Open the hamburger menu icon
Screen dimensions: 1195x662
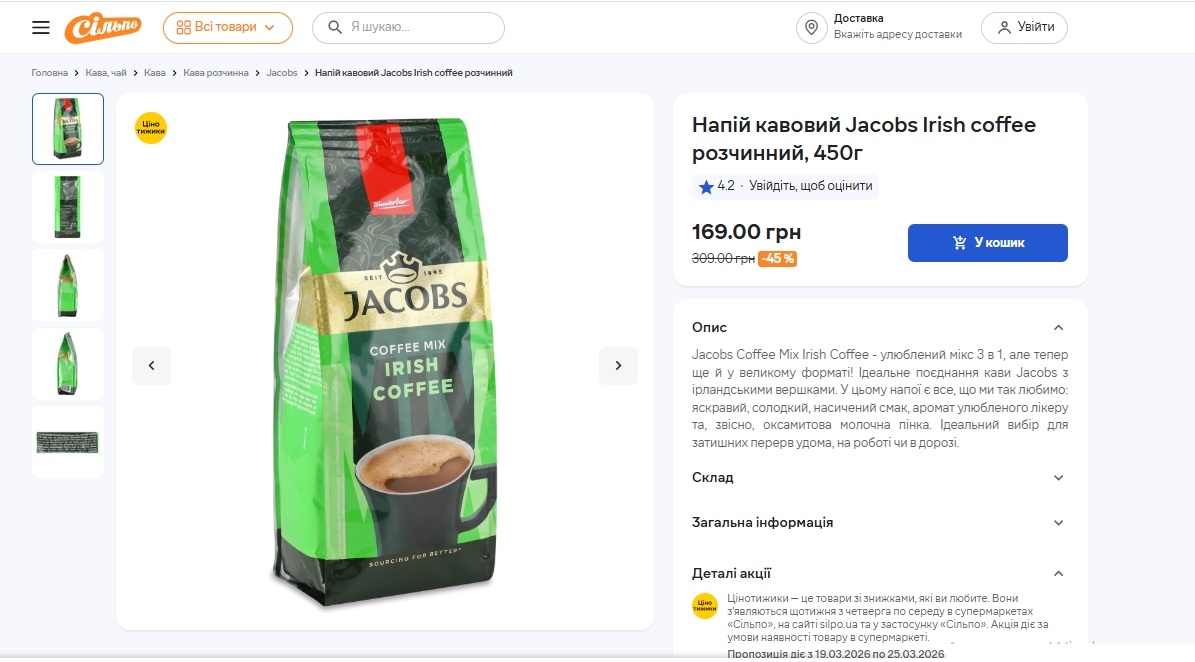coord(40,27)
